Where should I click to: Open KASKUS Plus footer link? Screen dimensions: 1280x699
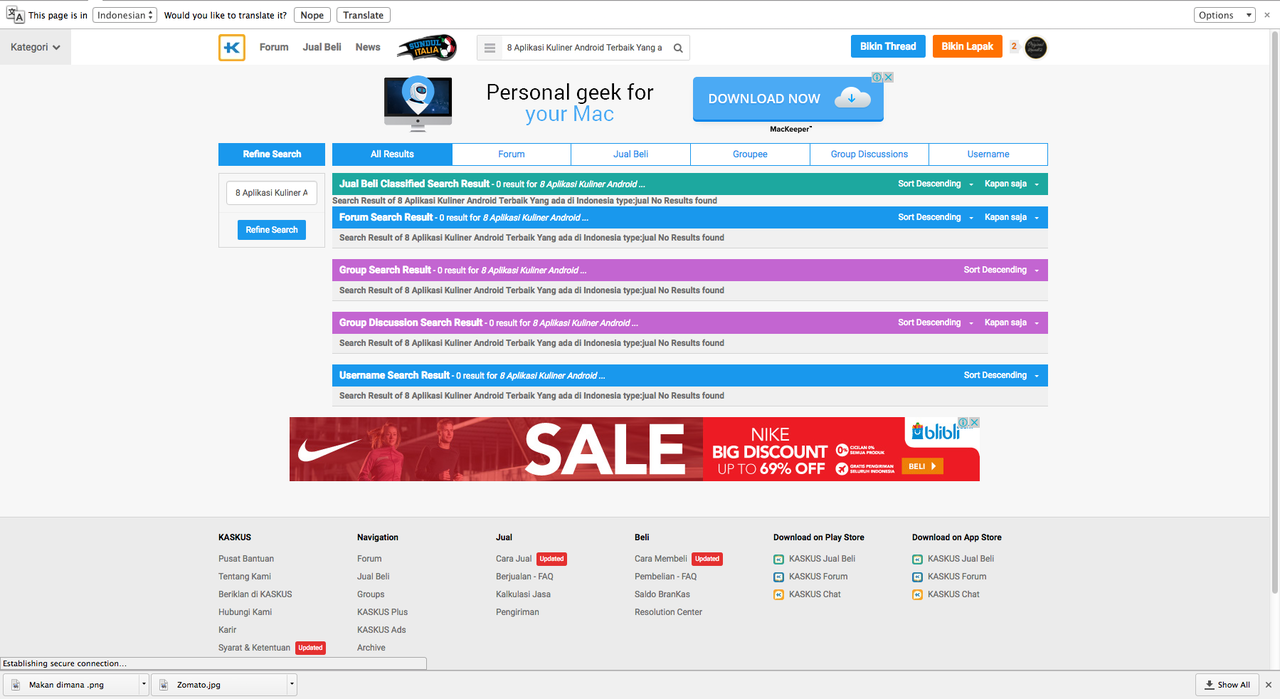pos(382,612)
